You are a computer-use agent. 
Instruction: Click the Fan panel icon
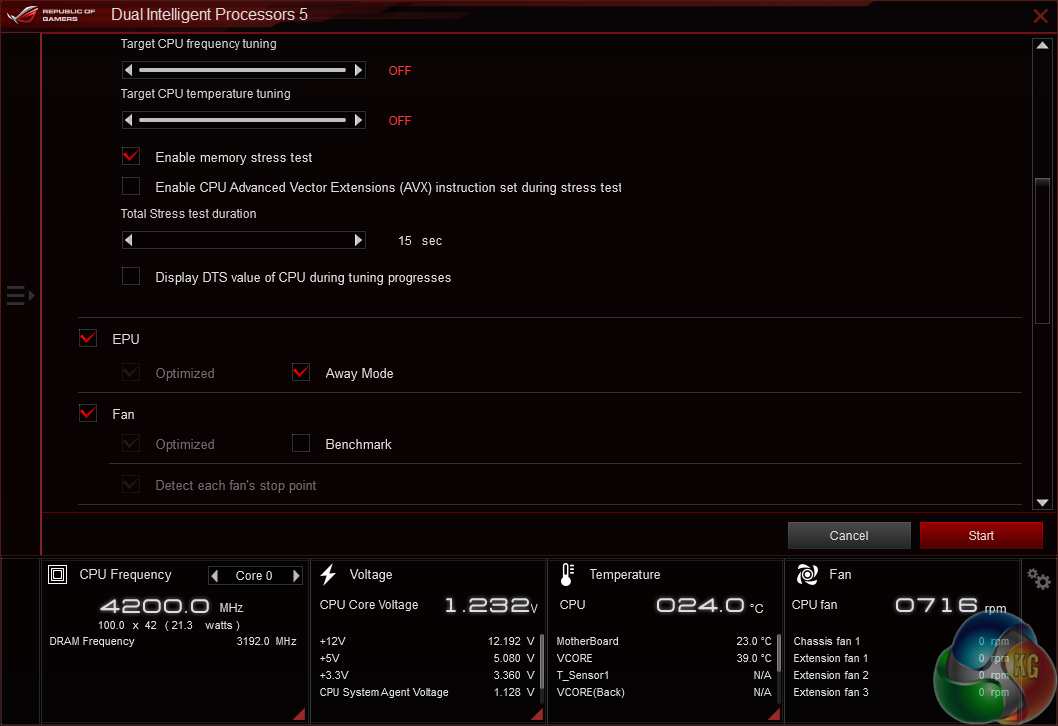tap(807, 574)
